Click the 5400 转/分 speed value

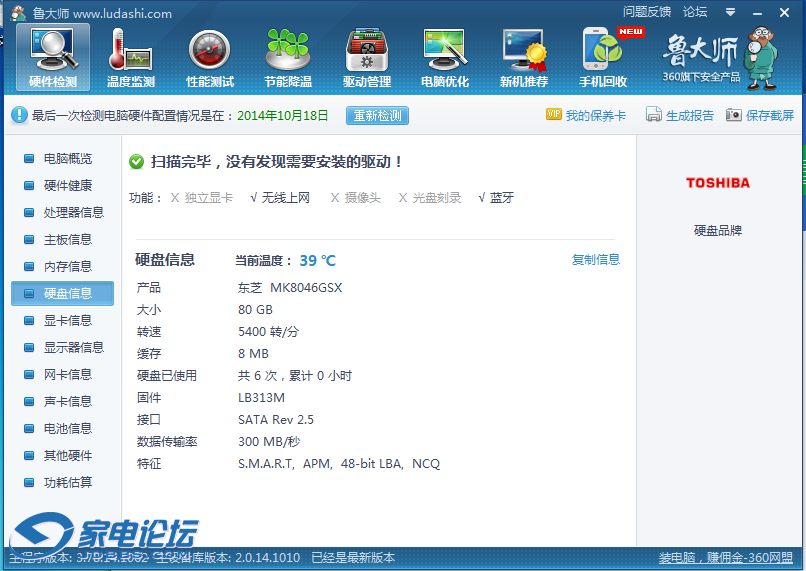[268, 331]
